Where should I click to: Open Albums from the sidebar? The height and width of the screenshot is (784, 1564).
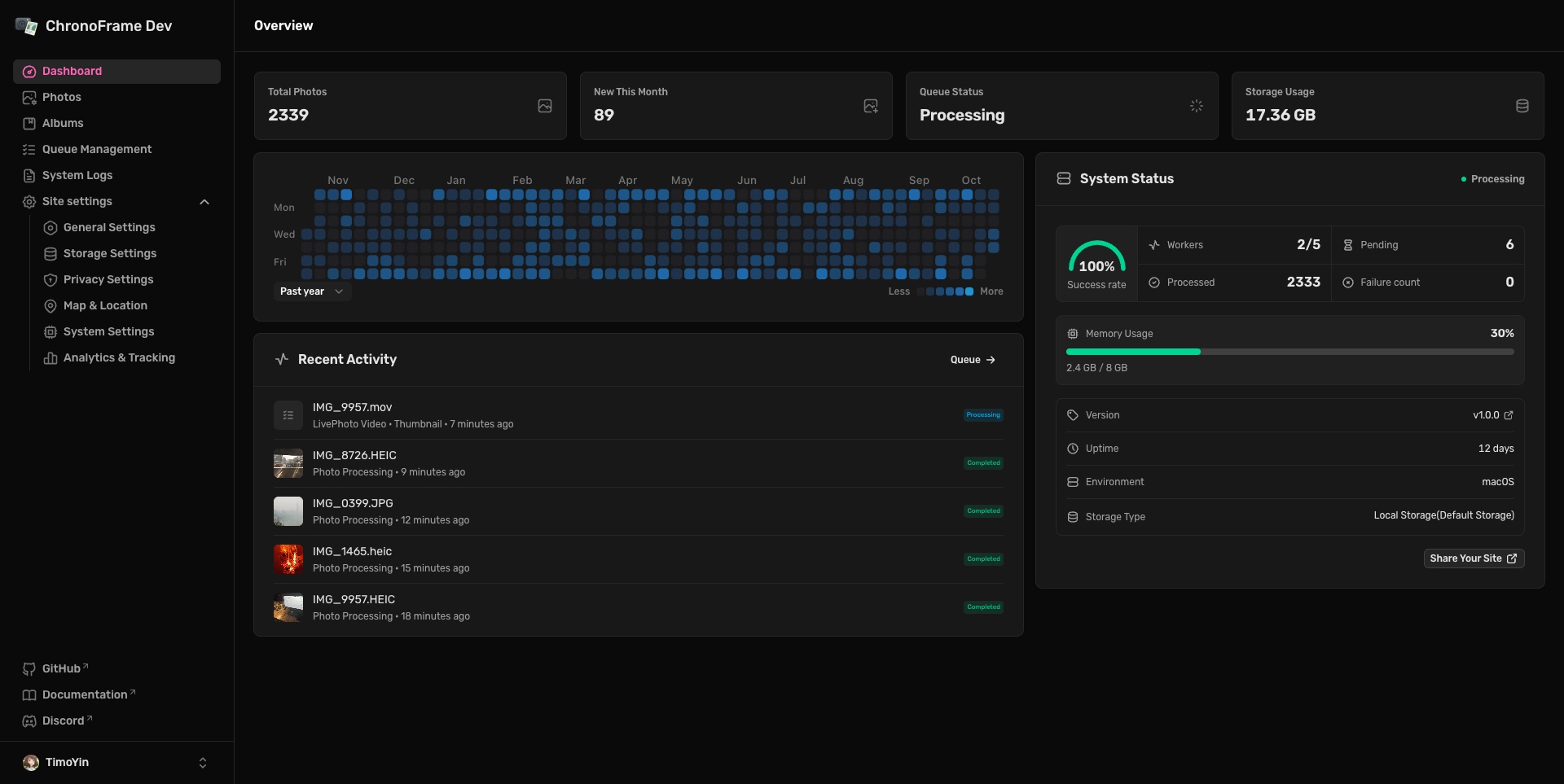(x=116, y=123)
